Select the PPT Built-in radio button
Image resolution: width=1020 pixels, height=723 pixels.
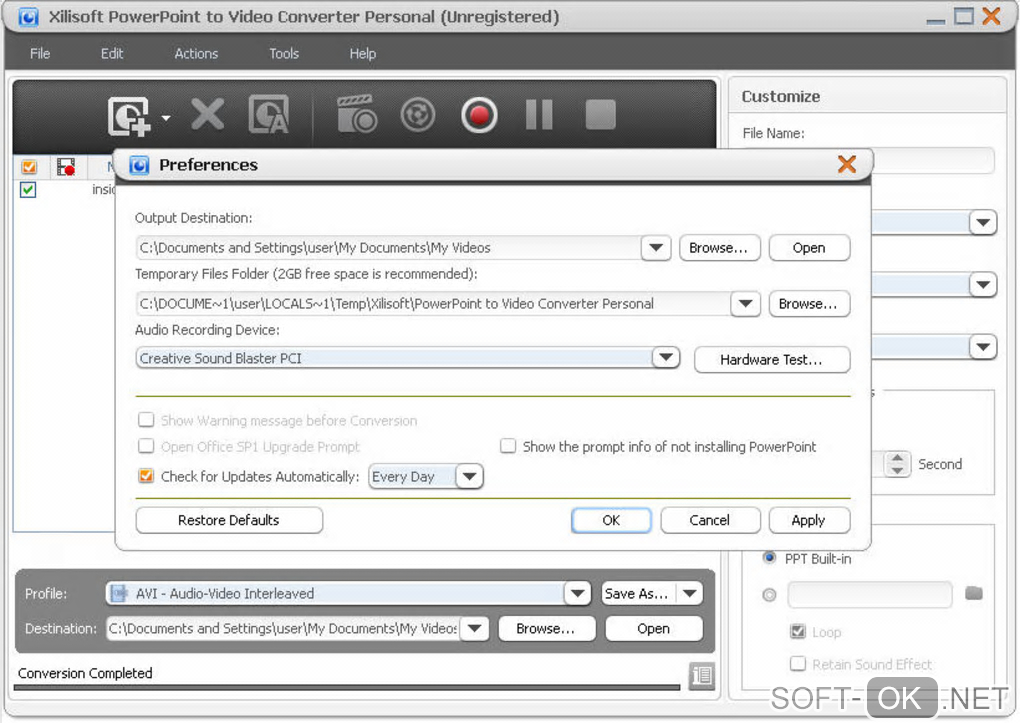click(x=770, y=558)
